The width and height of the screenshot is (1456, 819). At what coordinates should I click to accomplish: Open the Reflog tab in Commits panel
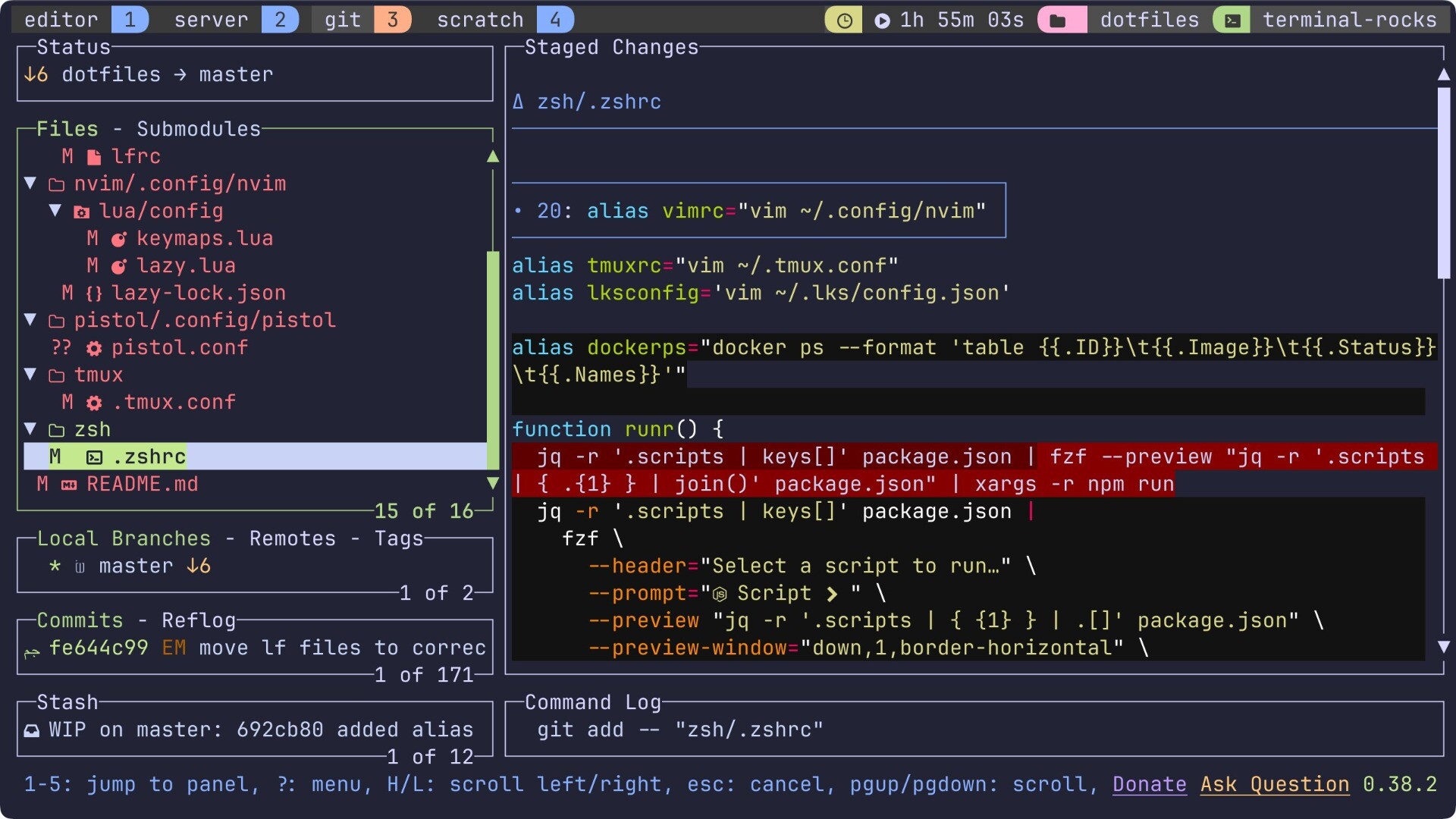pos(199,620)
